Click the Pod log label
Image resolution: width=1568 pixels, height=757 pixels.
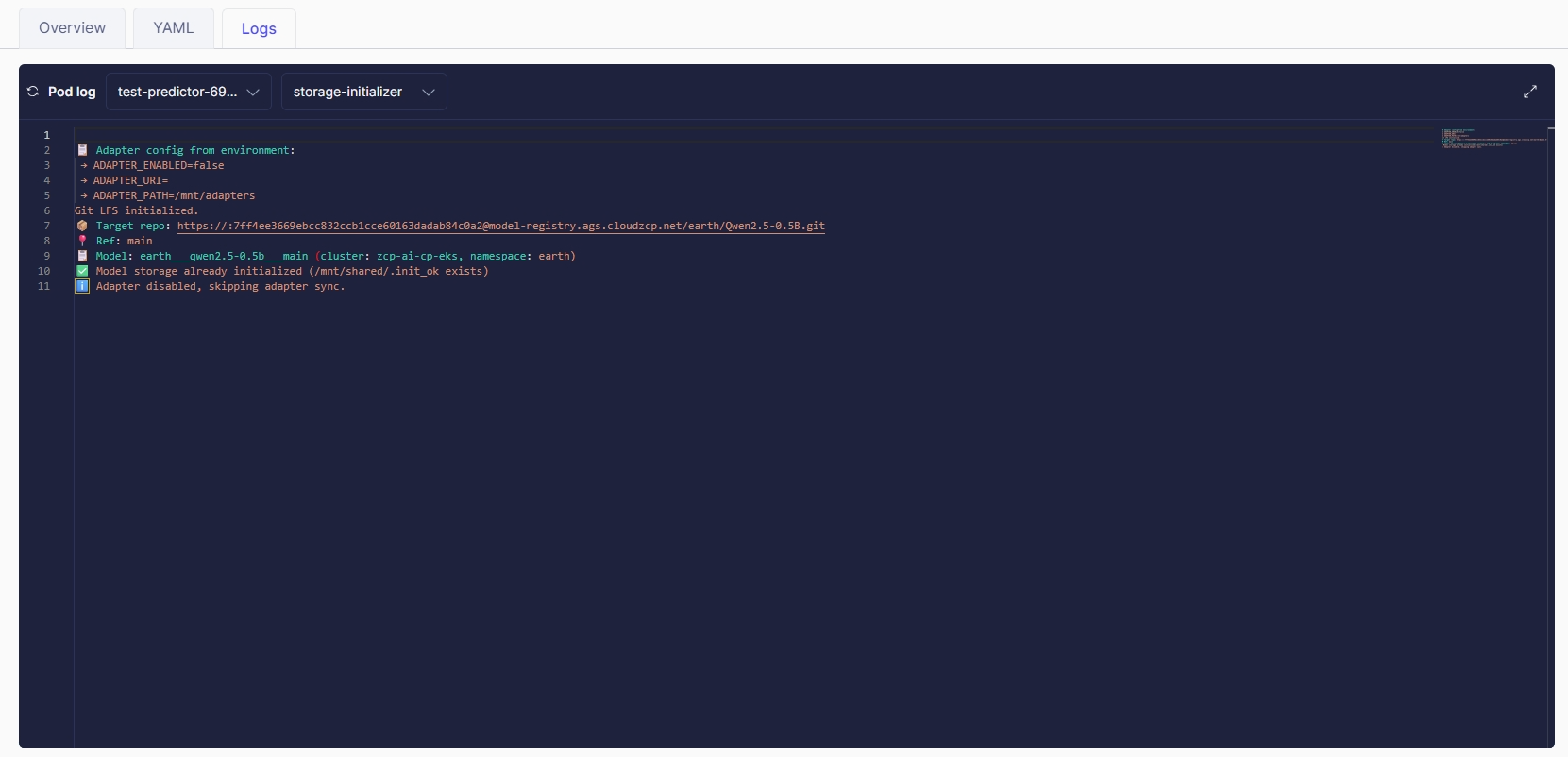pyautogui.click(x=72, y=92)
